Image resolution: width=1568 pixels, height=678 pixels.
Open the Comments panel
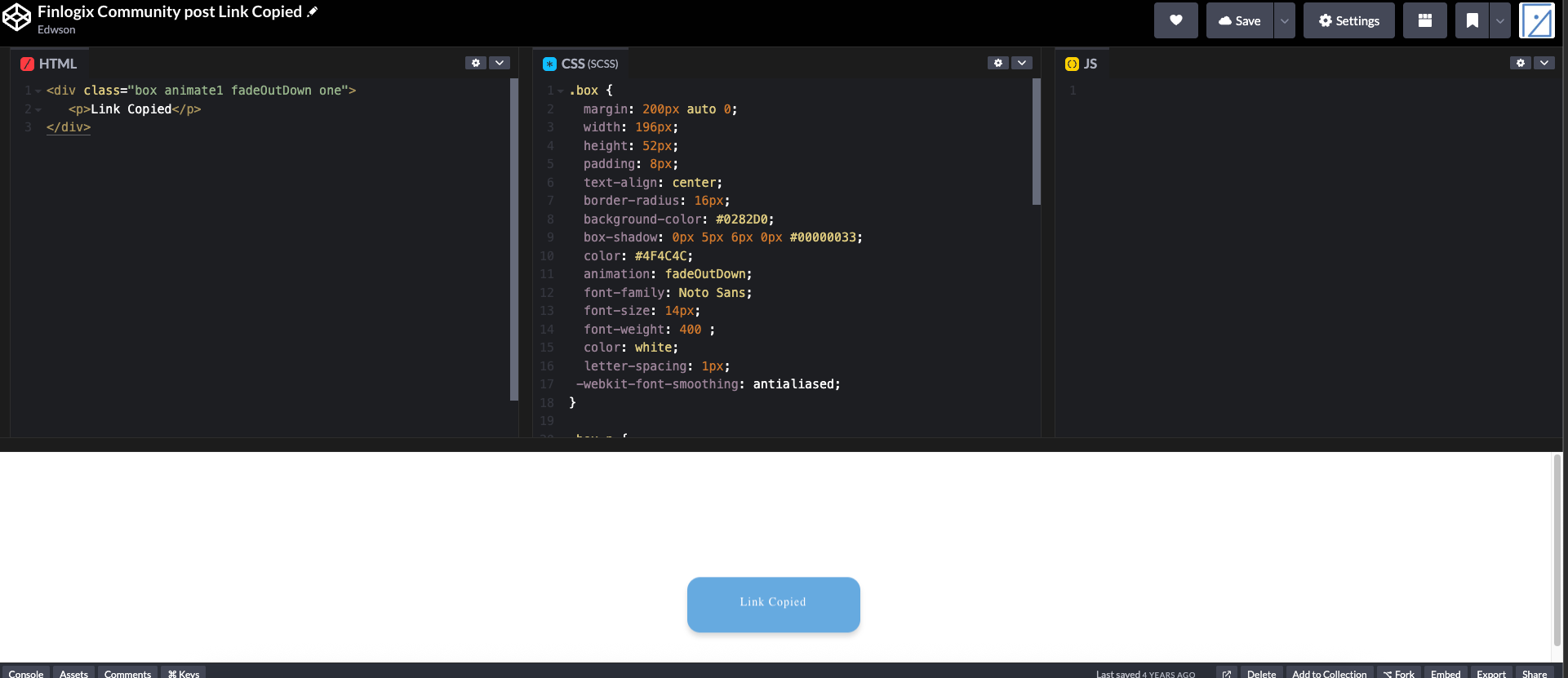pos(127,673)
